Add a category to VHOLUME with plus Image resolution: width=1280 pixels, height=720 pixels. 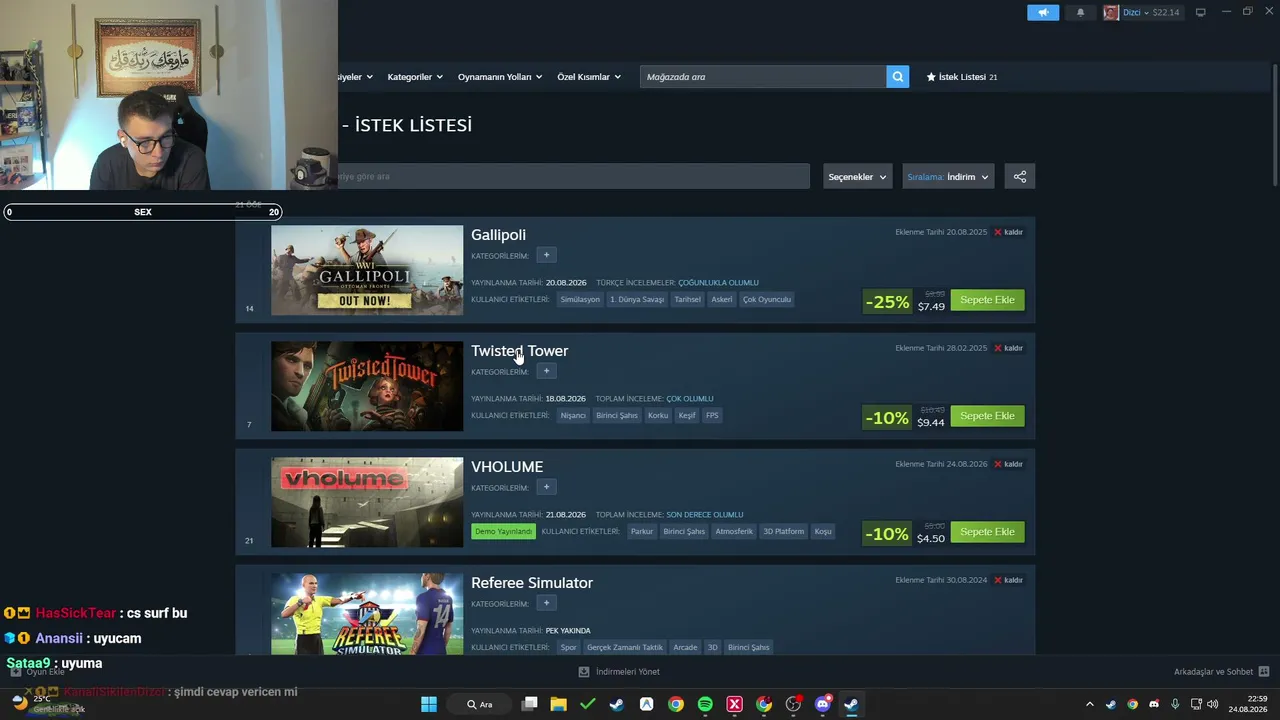click(546, 487)
